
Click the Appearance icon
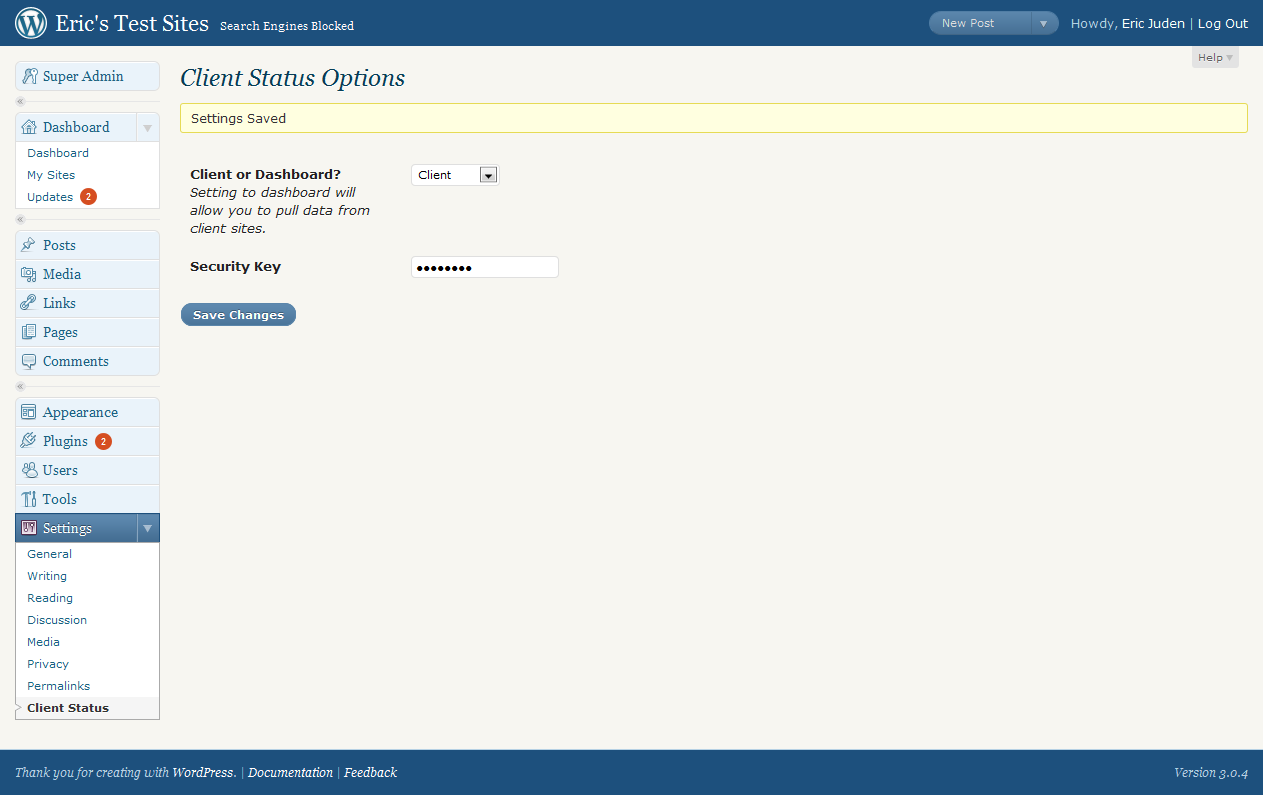point(29,412)
